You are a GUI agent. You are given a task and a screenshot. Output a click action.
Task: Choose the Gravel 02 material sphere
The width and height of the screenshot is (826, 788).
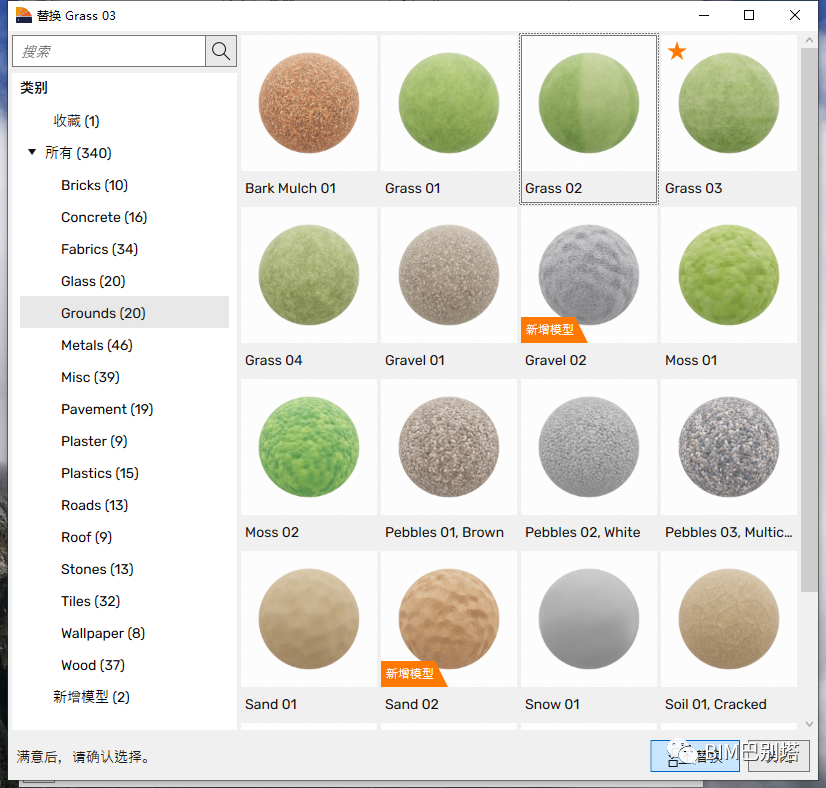tap(589, 275)
